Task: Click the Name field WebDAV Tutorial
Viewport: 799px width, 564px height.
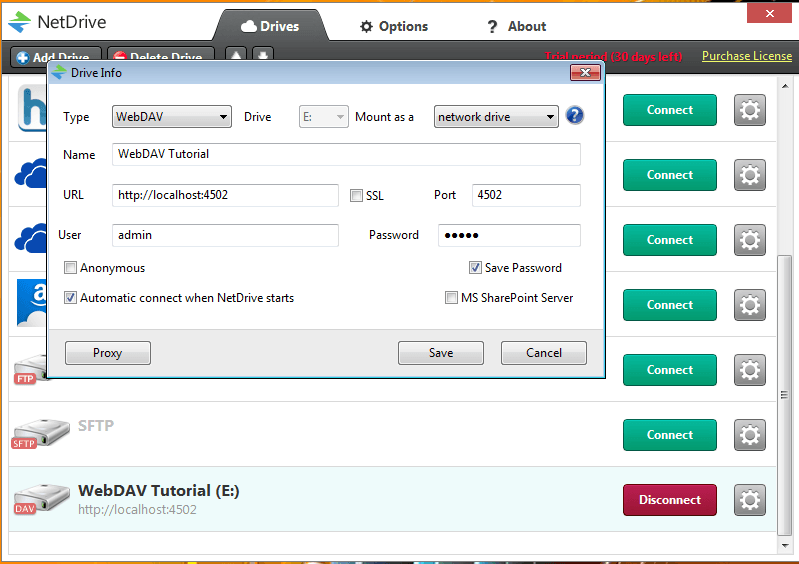Action: tap(346, 154)
